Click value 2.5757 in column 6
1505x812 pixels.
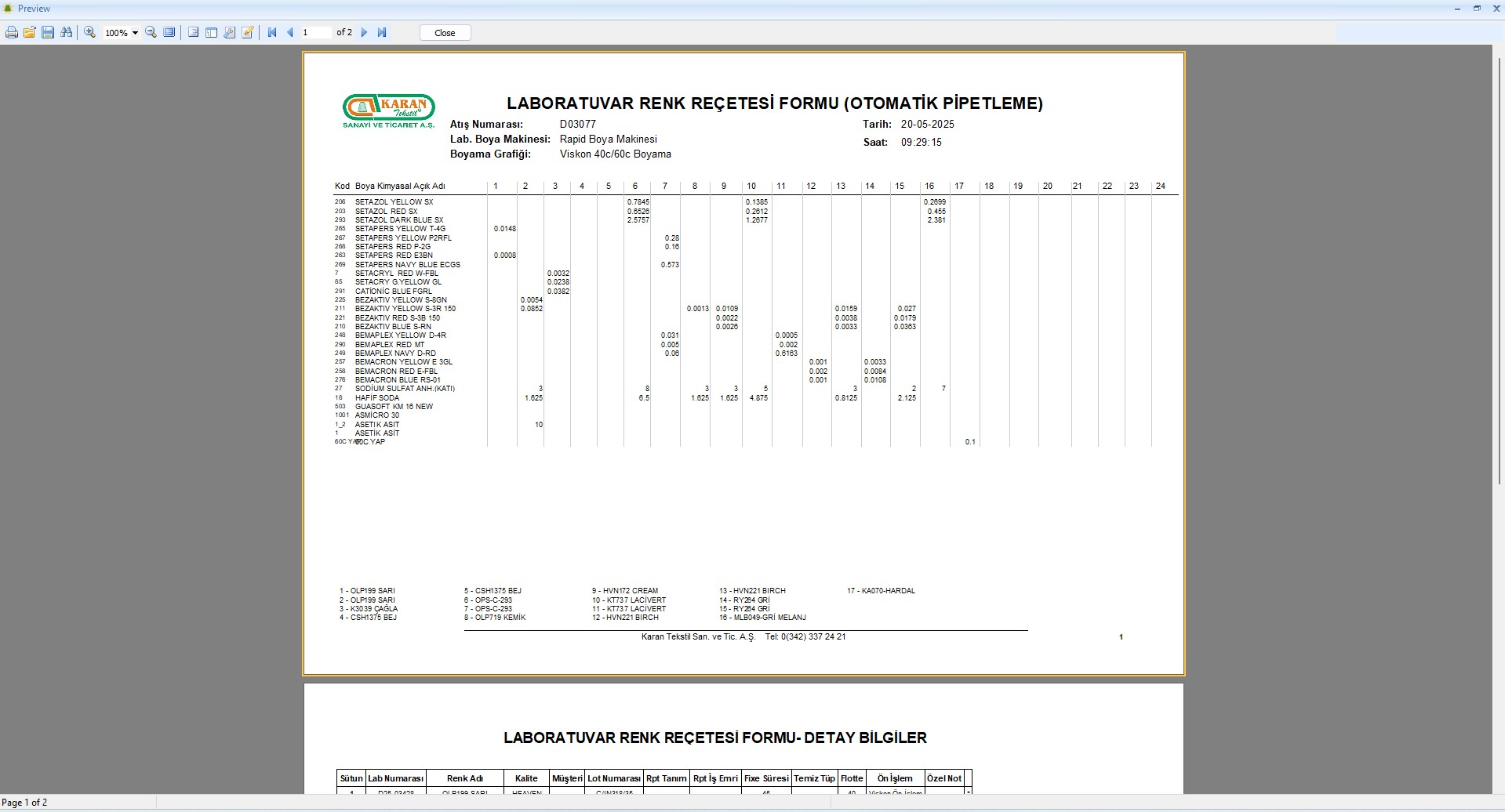point(638,220)
